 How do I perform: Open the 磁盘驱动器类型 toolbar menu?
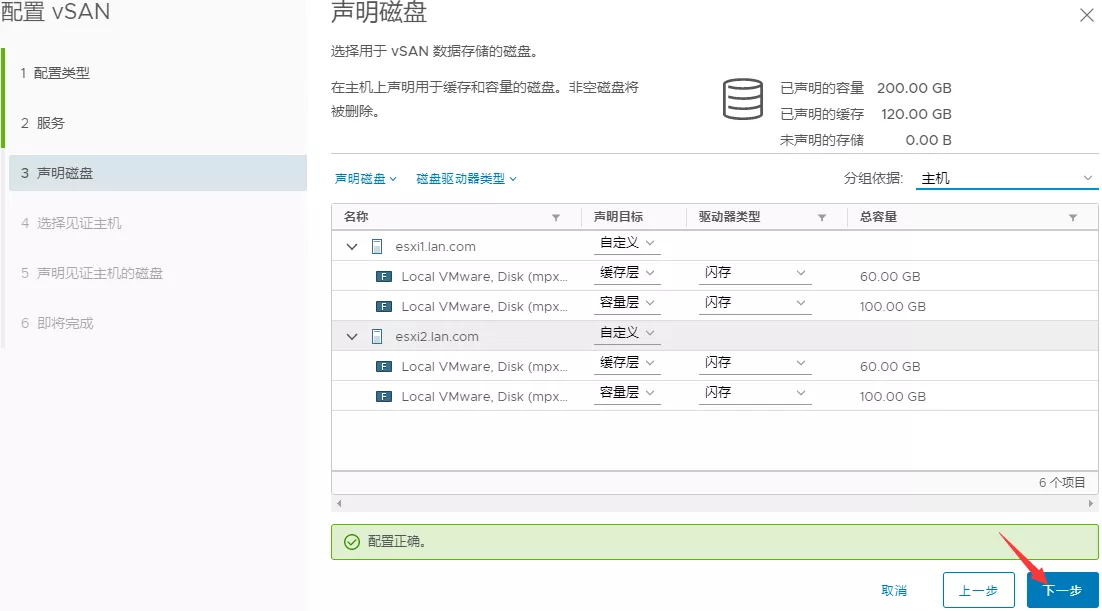tap(466, 179)
